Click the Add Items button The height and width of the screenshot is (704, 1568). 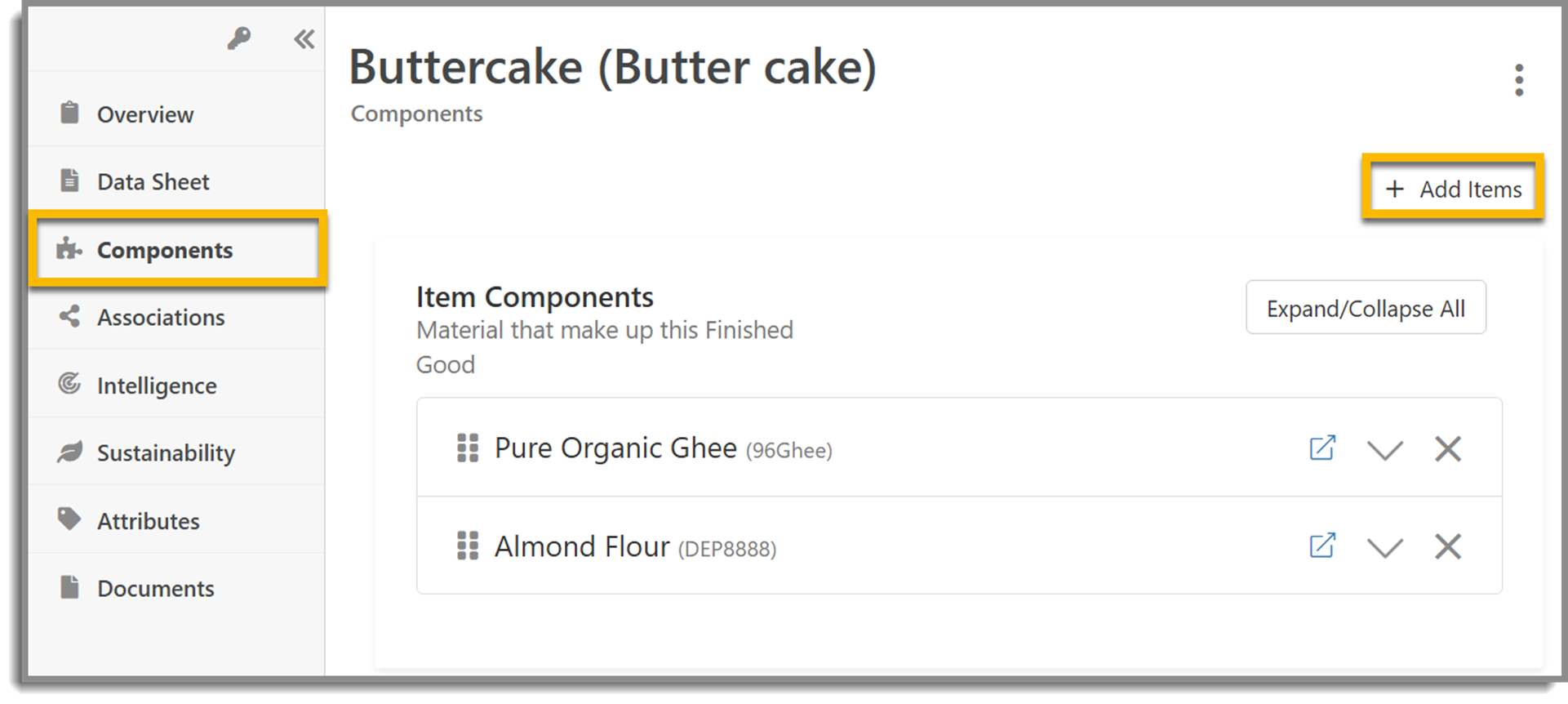[1453, 189]
